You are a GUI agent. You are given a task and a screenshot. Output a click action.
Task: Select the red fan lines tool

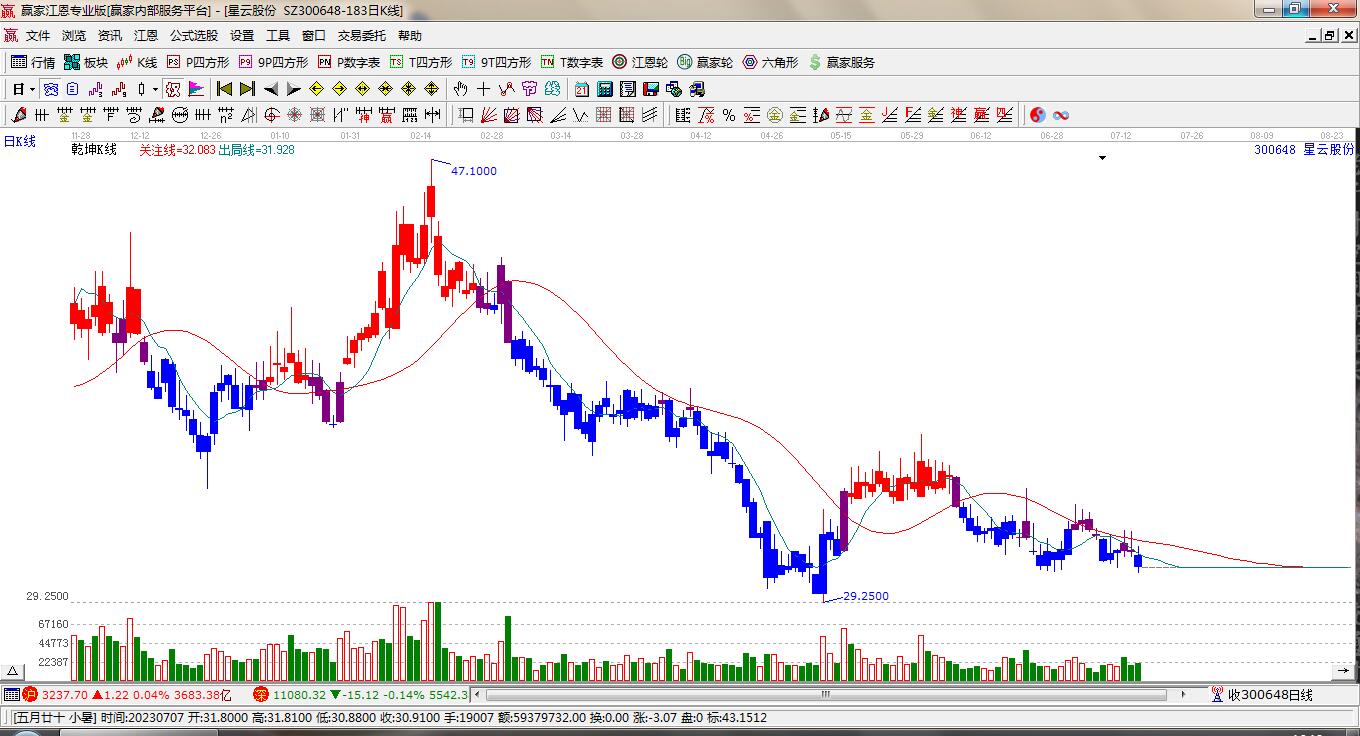pyautogui.click(x=489, y=115)
